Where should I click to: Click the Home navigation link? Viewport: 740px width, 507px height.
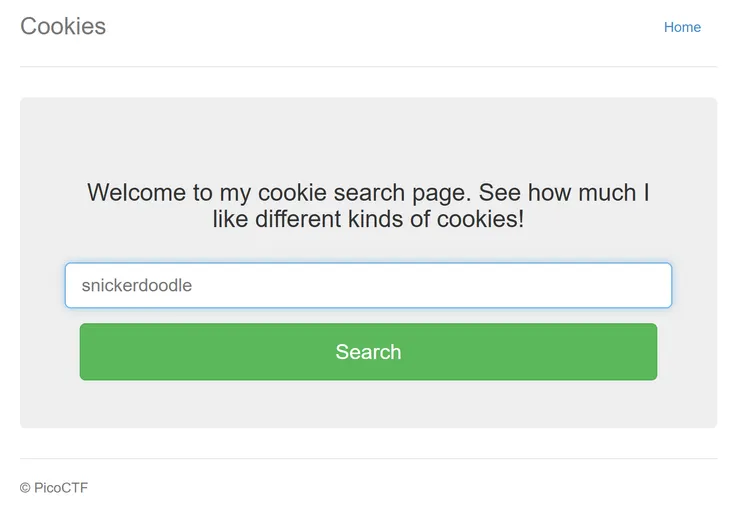coord(682,27)
